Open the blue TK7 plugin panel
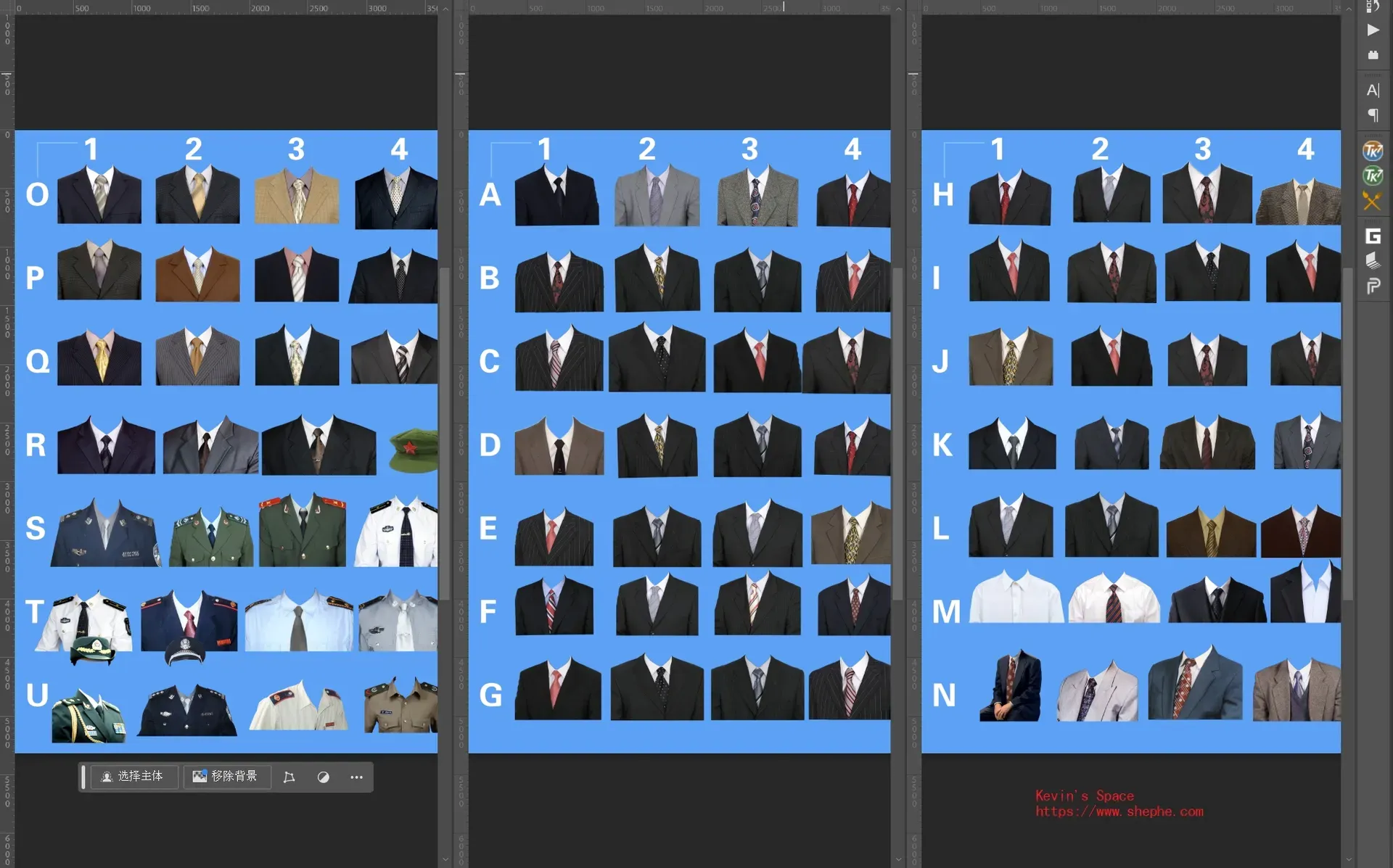The height and width of the screenshot is (868, 1393). (x=1373, y=151)
